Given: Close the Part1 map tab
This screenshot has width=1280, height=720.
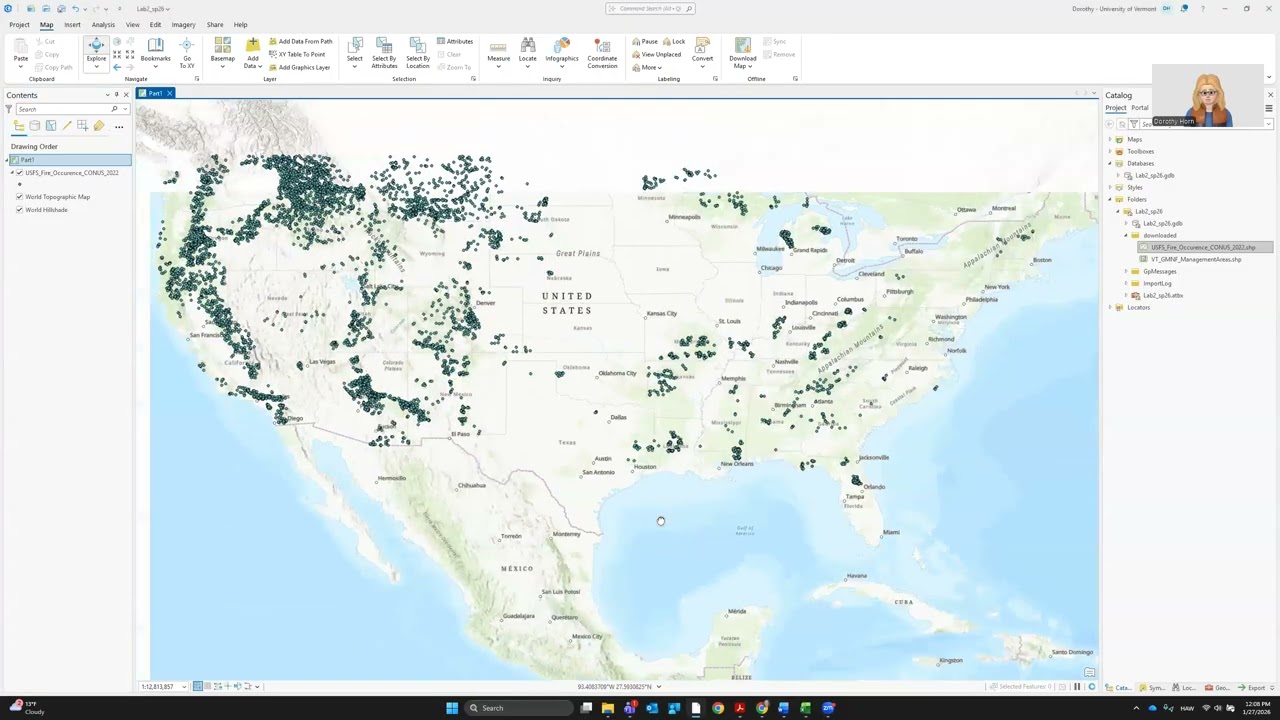Looking at the screenshot, I should (x=169, y=93).
